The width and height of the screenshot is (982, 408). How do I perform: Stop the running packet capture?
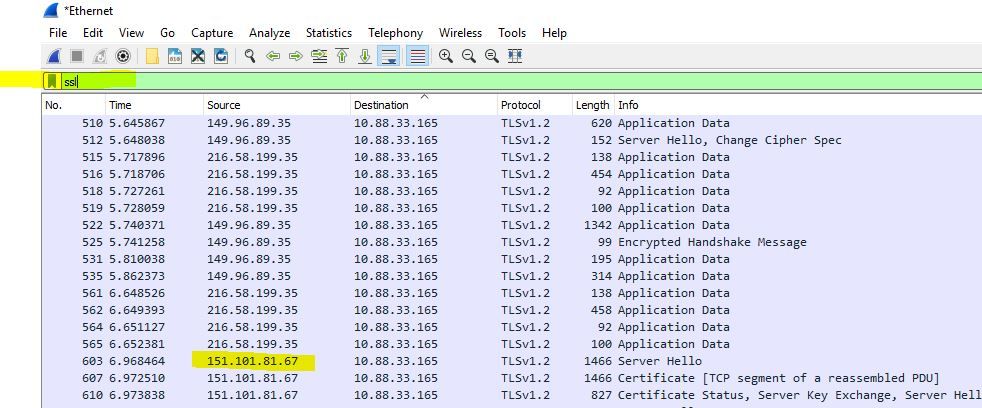pyautogui.click(x=77, y=56)
